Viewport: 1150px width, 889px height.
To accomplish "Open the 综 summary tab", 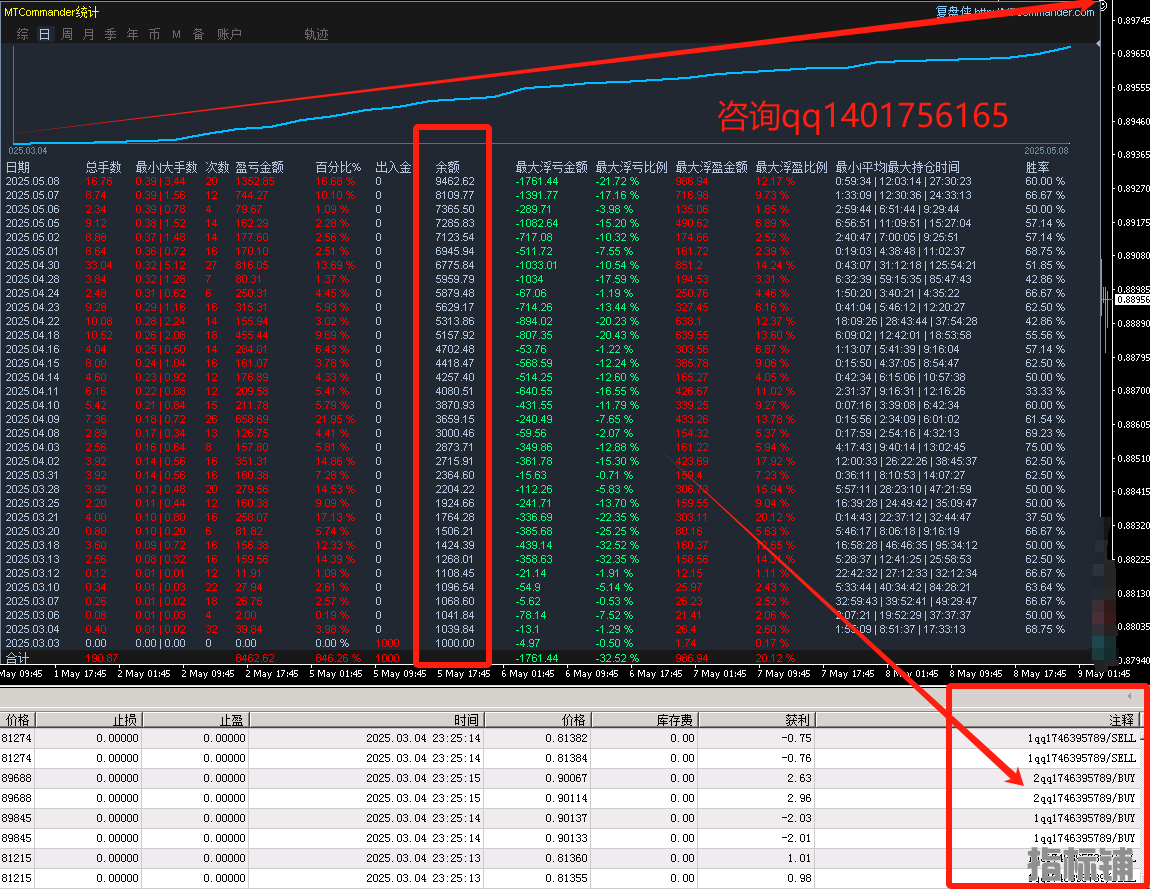I will pyautogui.click(x=23, y=34).
